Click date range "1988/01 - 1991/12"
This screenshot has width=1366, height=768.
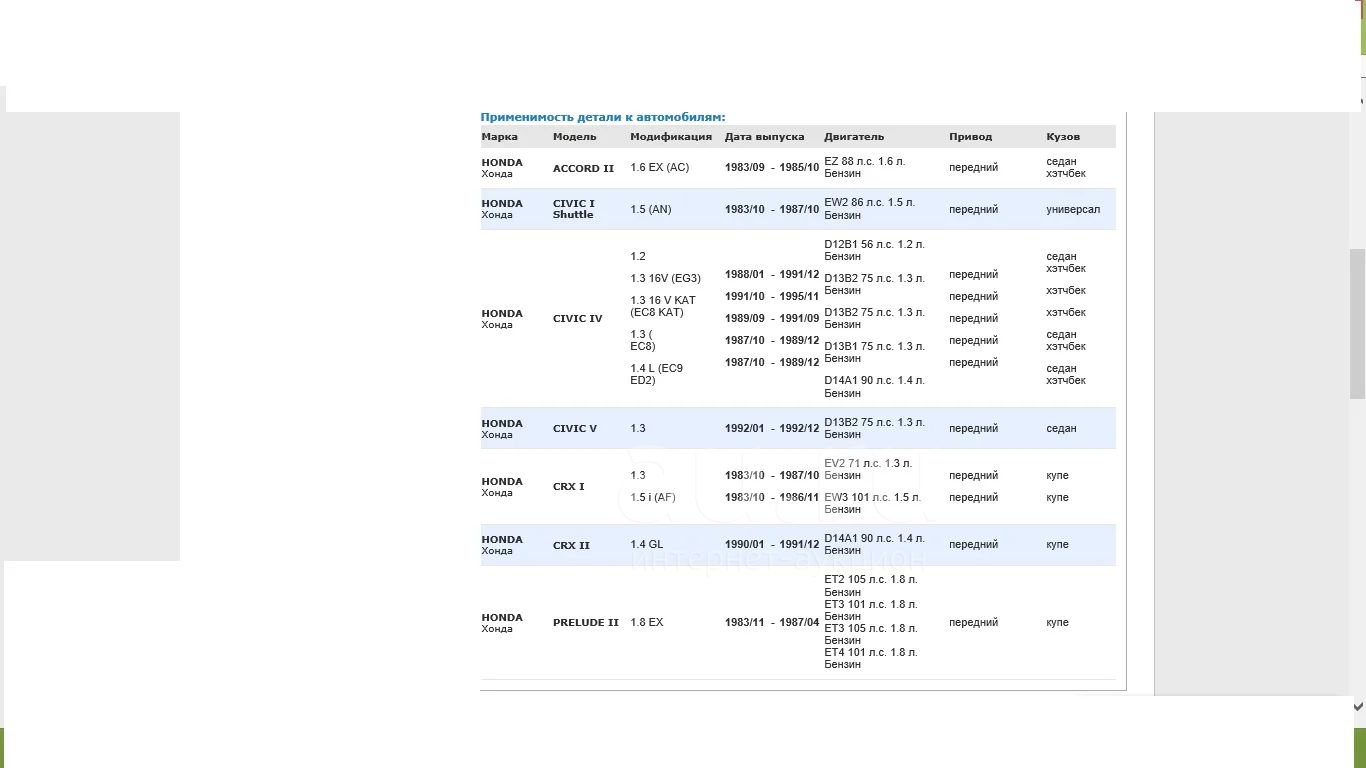pyautogui.click(x=771, y=275)
